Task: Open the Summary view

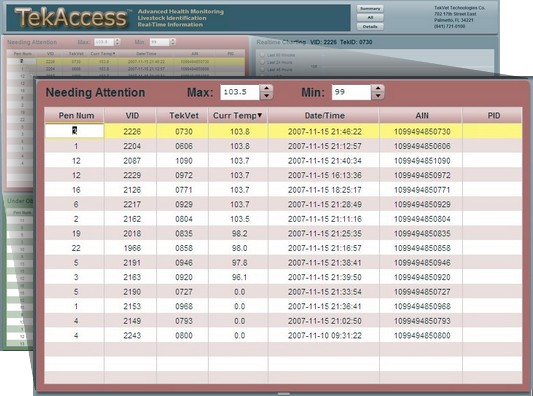Action: click(370, 9)
